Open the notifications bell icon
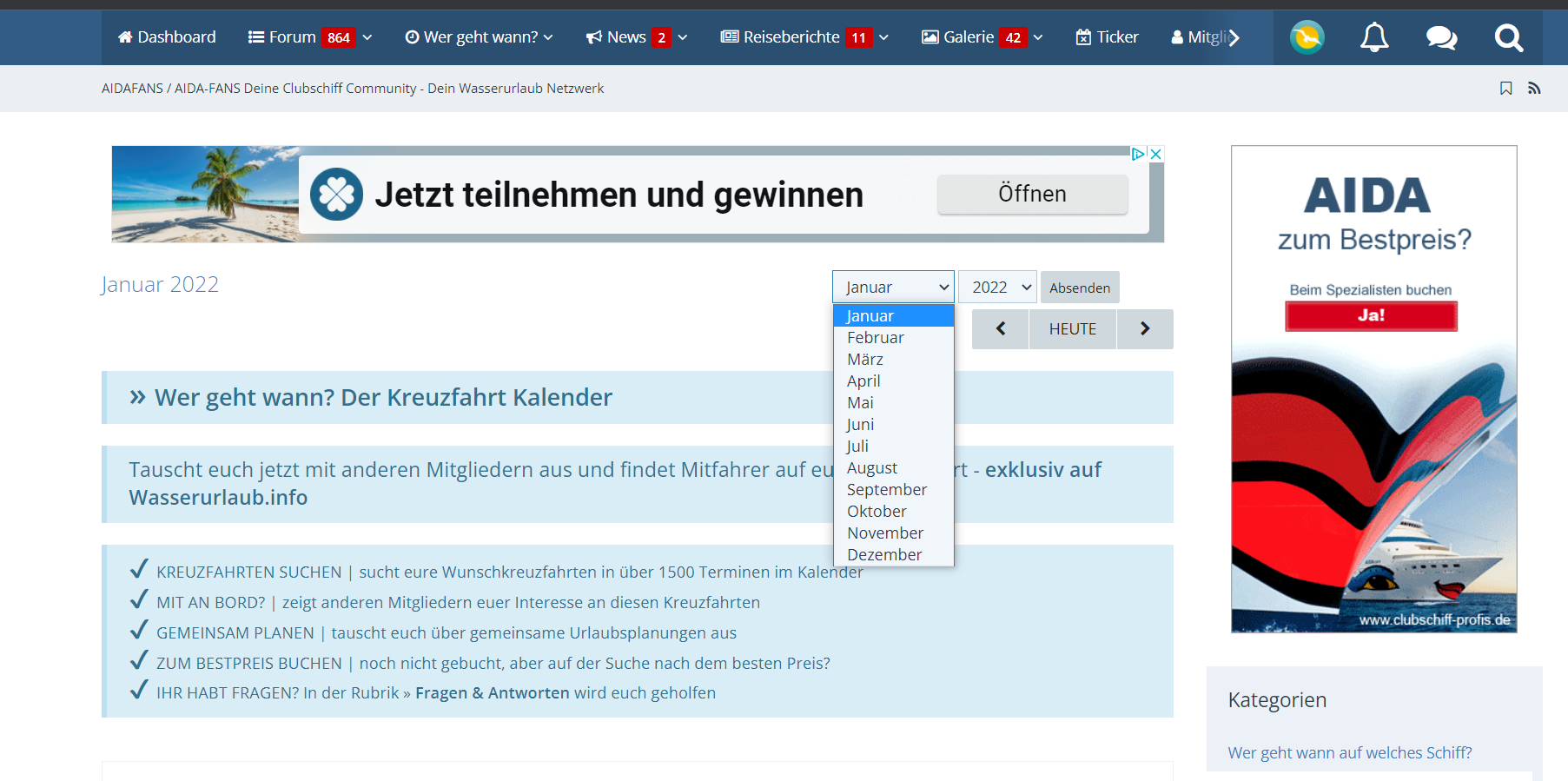 pos(1373,37)
